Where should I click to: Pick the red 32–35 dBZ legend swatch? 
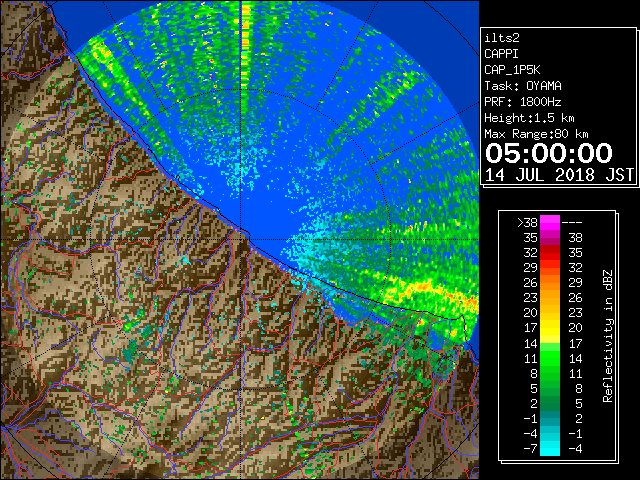[550, 253]
